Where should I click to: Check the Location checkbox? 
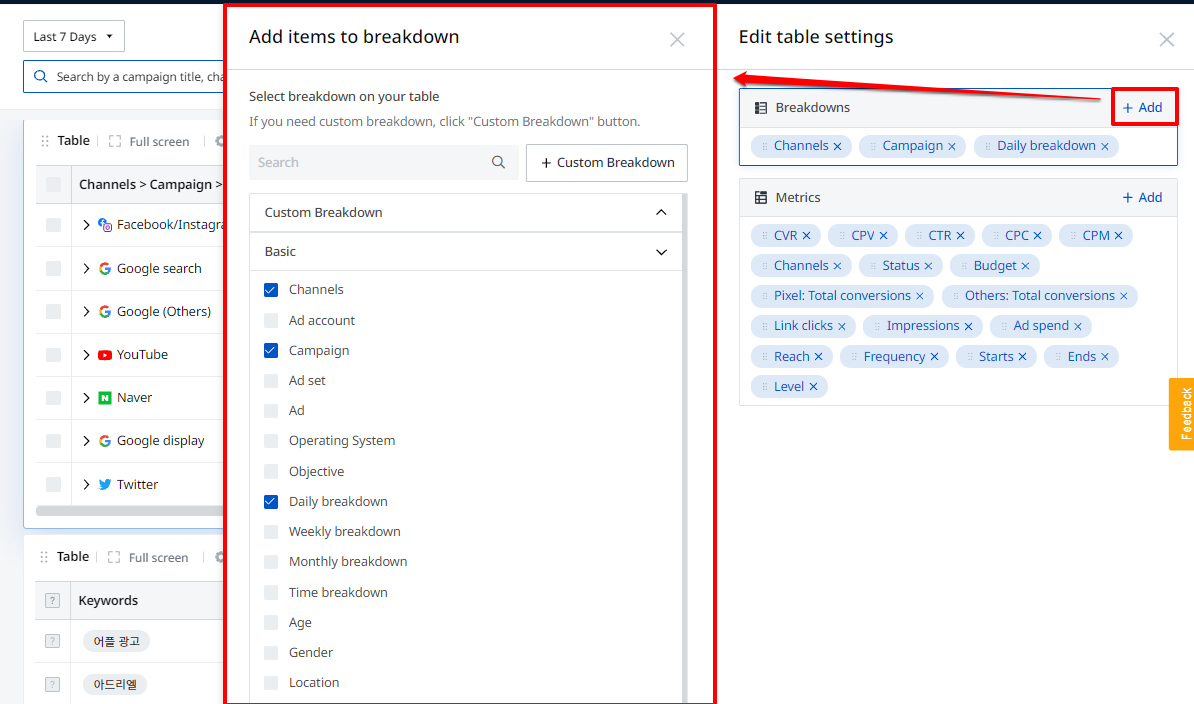tap(271, 683)
